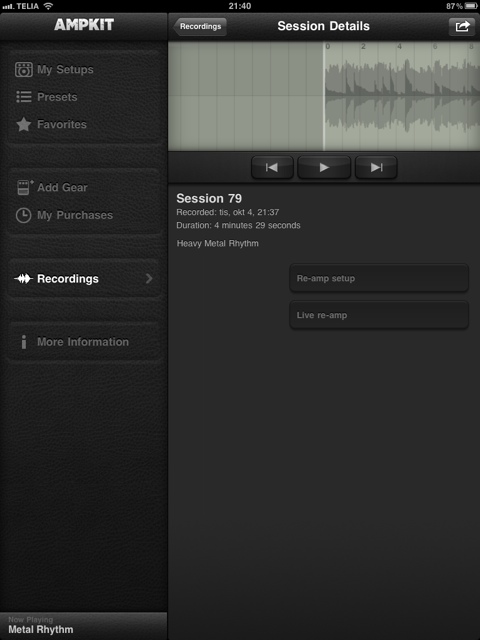Click the Re-amp setup button
This screenshot has width=480, height=640.
coord(379,278)
